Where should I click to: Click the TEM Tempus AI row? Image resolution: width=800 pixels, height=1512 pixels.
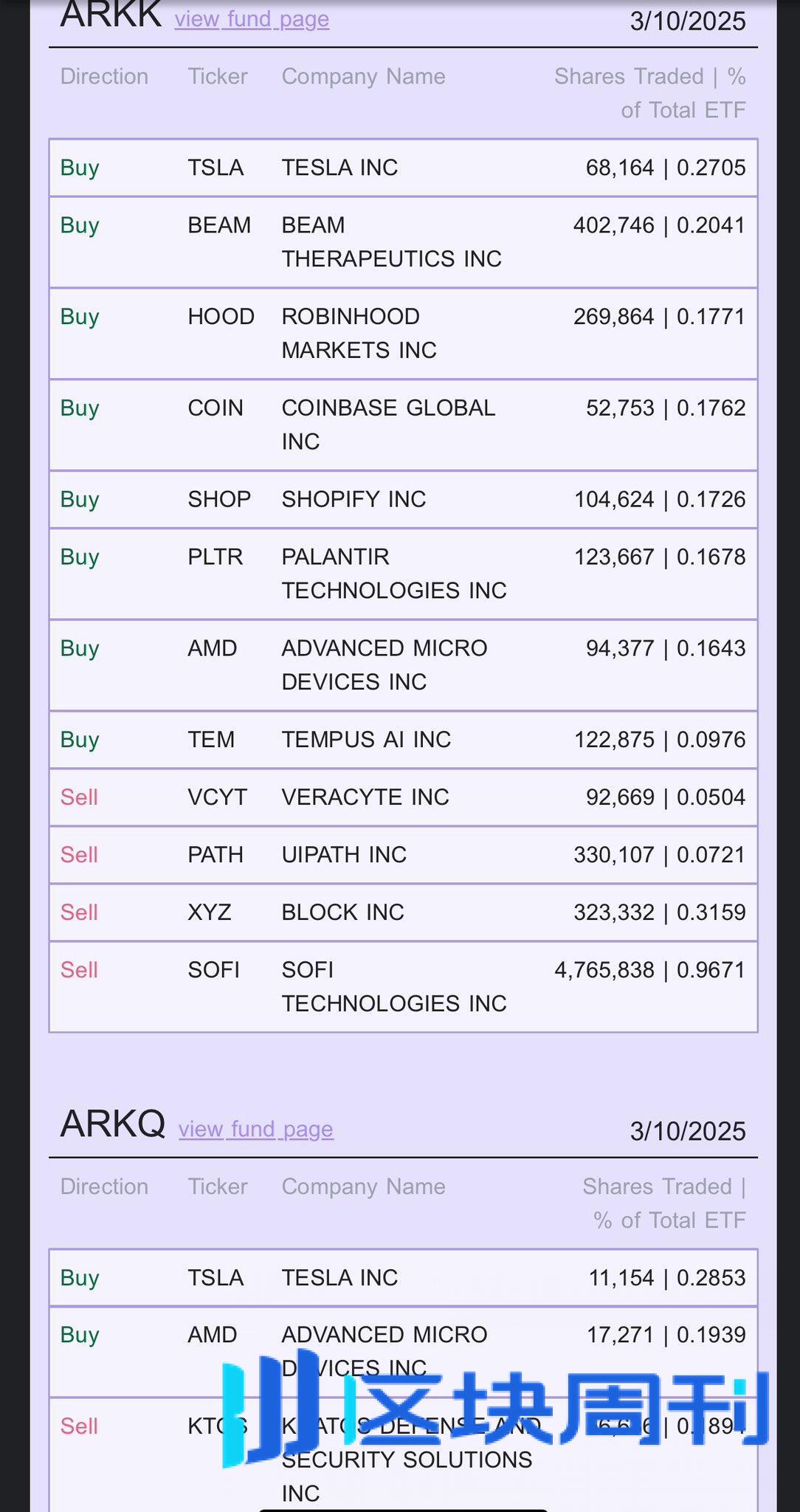403,740
